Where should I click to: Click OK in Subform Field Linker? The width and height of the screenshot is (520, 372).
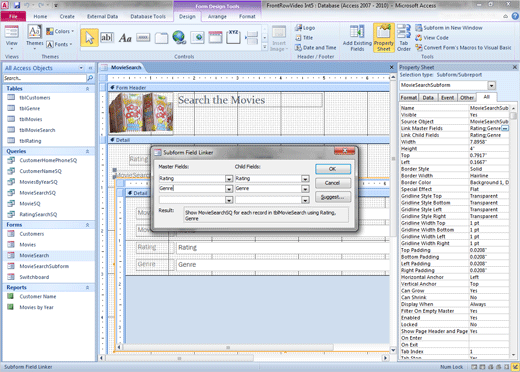[333, 169]
